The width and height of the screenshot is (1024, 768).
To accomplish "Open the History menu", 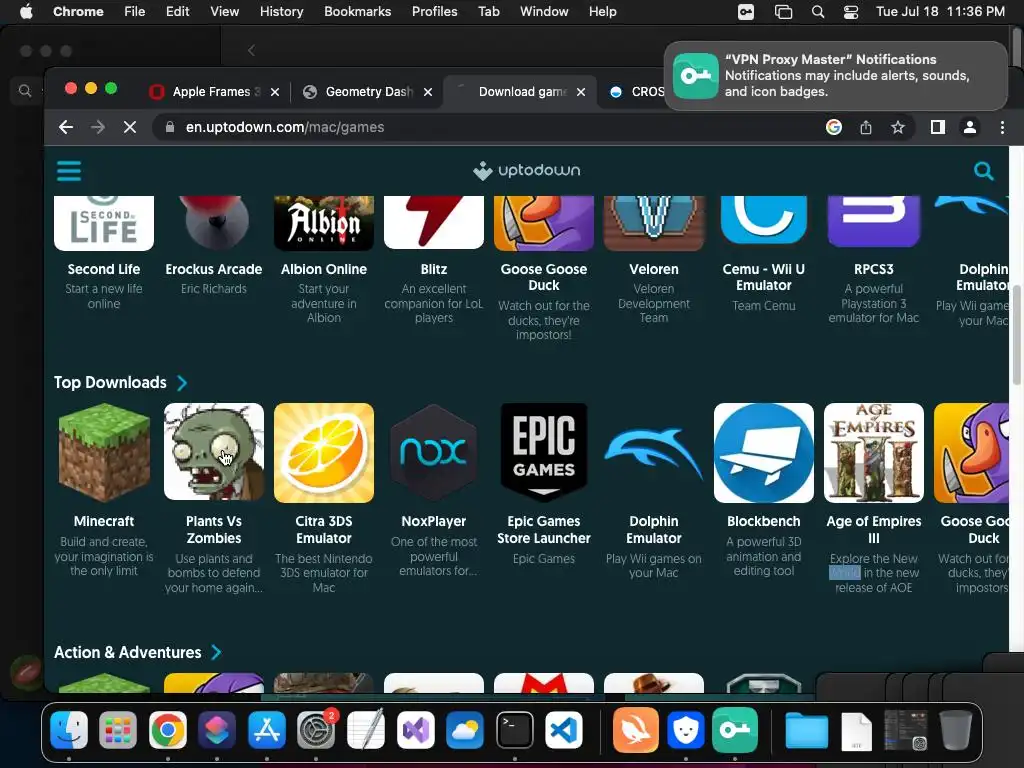I will (281, 12).
